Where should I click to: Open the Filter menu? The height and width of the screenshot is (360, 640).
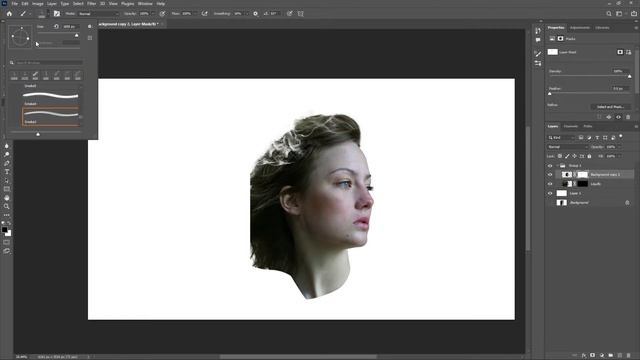pos(91,4)
